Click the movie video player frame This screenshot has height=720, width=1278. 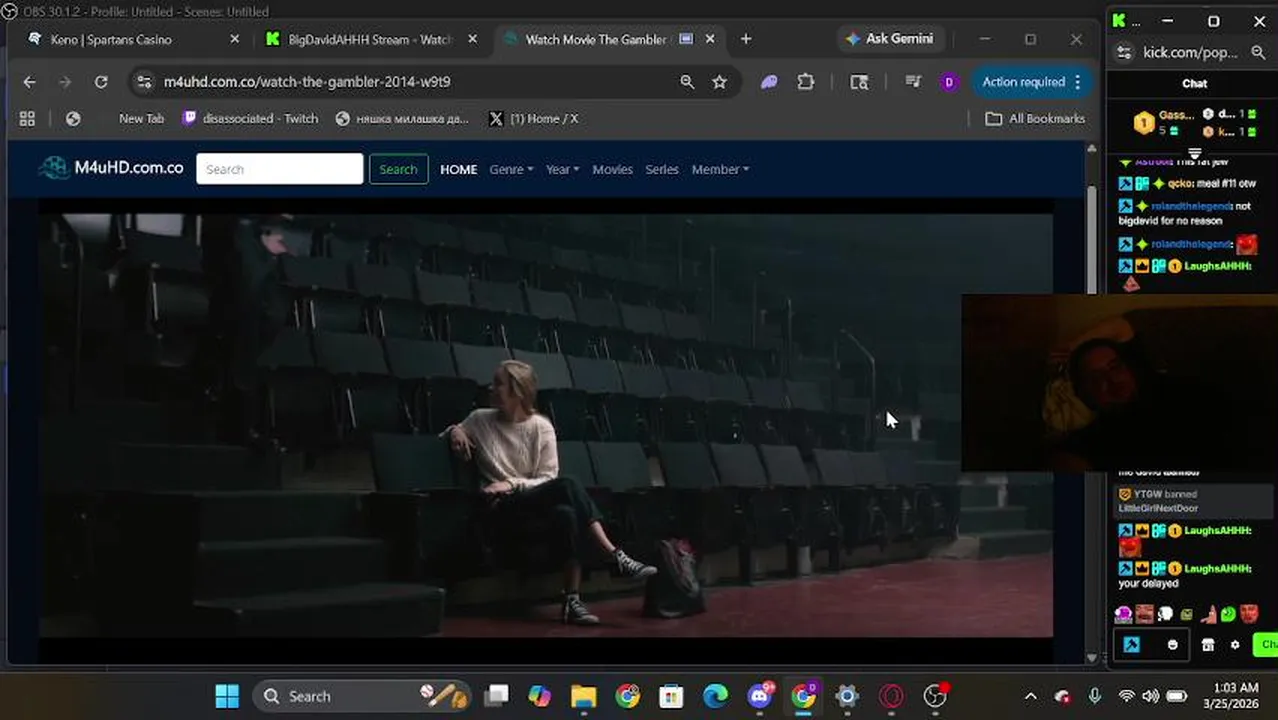point(545,425)
